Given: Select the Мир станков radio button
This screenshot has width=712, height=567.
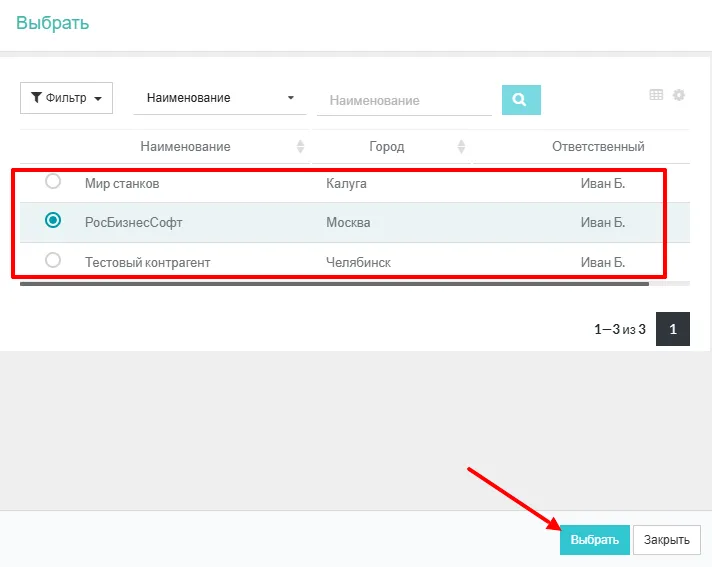Looking at the screenshot, I should [x=53, y=181].
